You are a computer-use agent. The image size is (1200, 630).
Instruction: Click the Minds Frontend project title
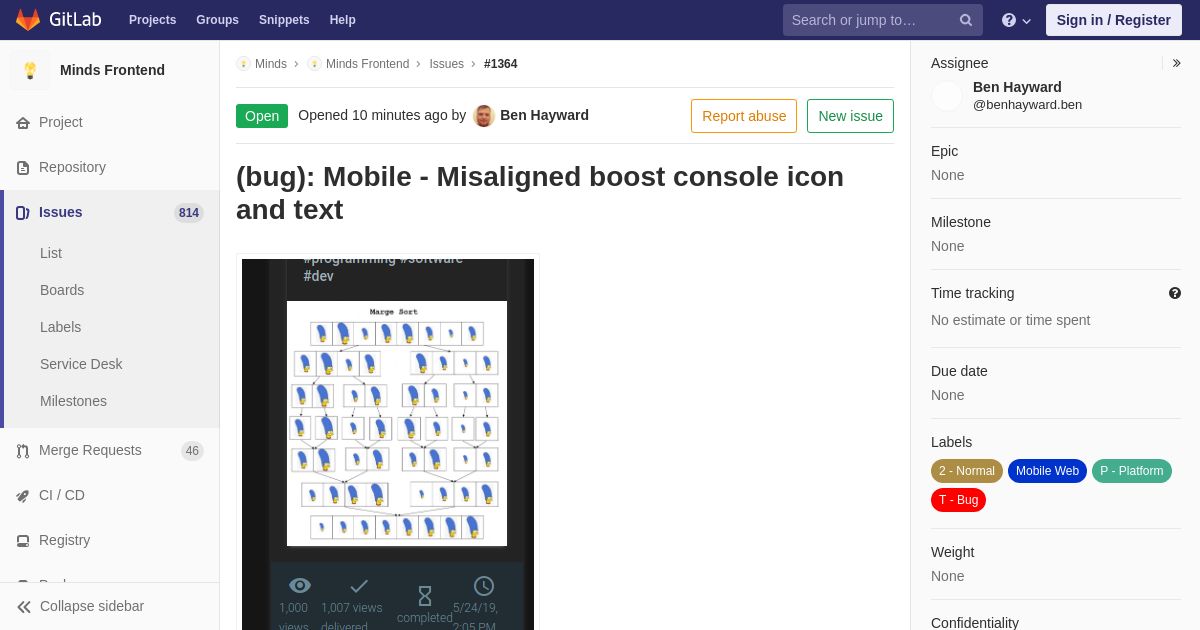112,70
